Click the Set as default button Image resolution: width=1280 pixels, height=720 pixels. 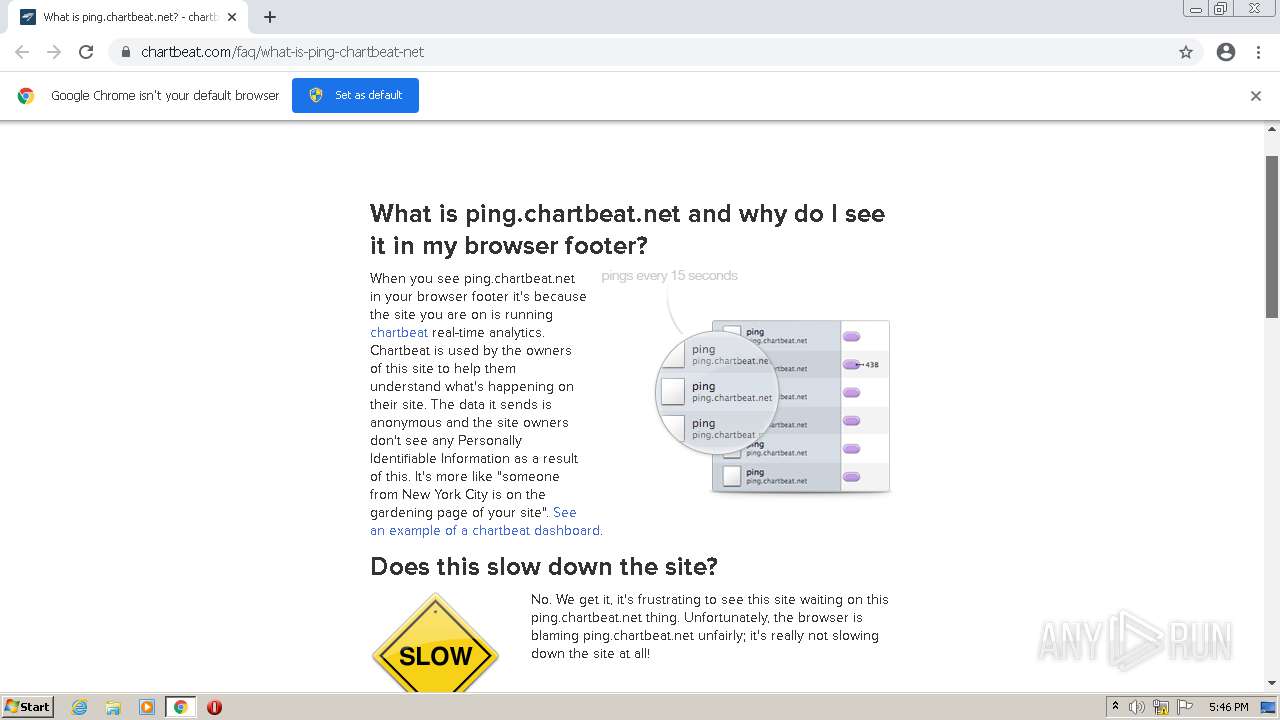(355, 95)
